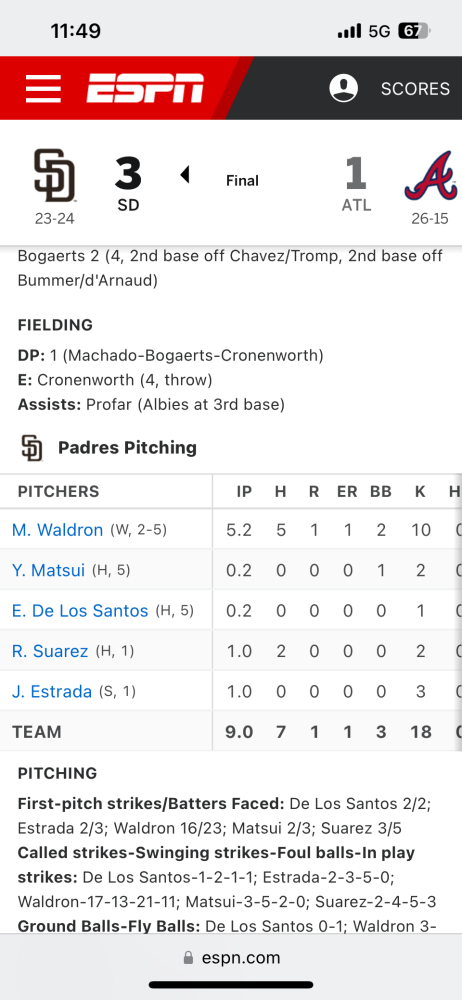
Task: Open Y. Matsui player link
Action: coord(48,570)
